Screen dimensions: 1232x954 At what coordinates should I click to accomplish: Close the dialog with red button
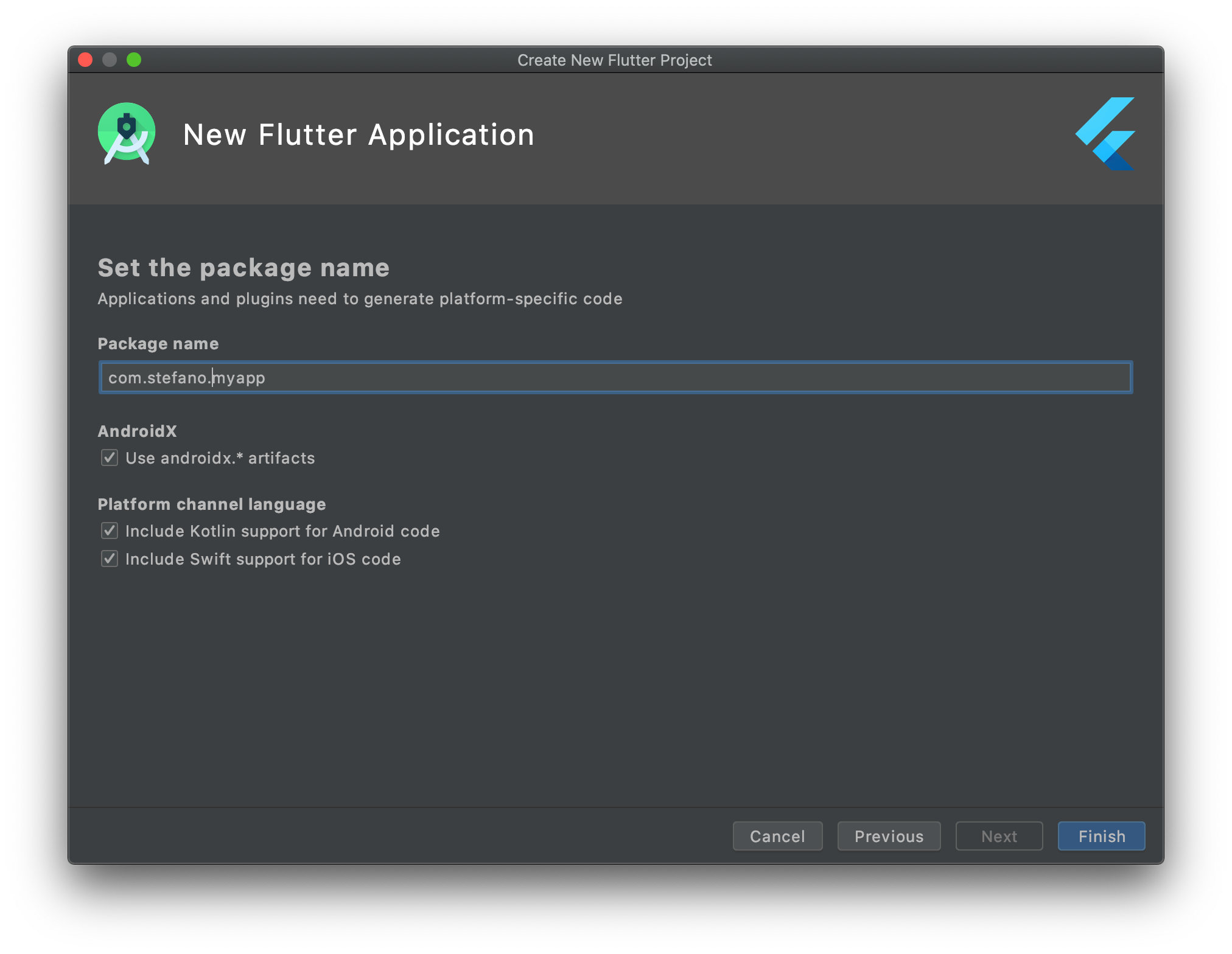click(x=86, y=60)
